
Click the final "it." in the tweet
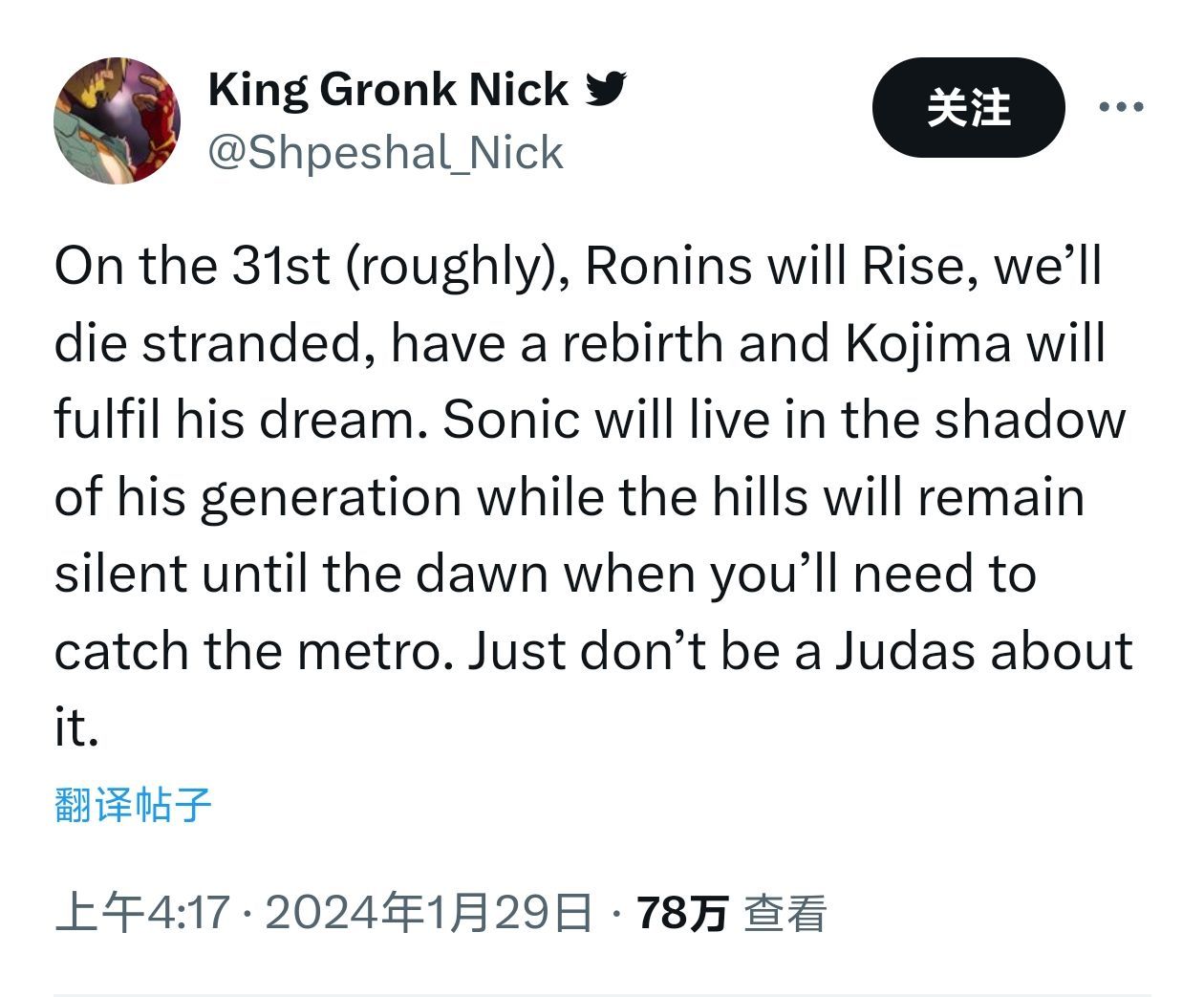click(x=75, y=727)
